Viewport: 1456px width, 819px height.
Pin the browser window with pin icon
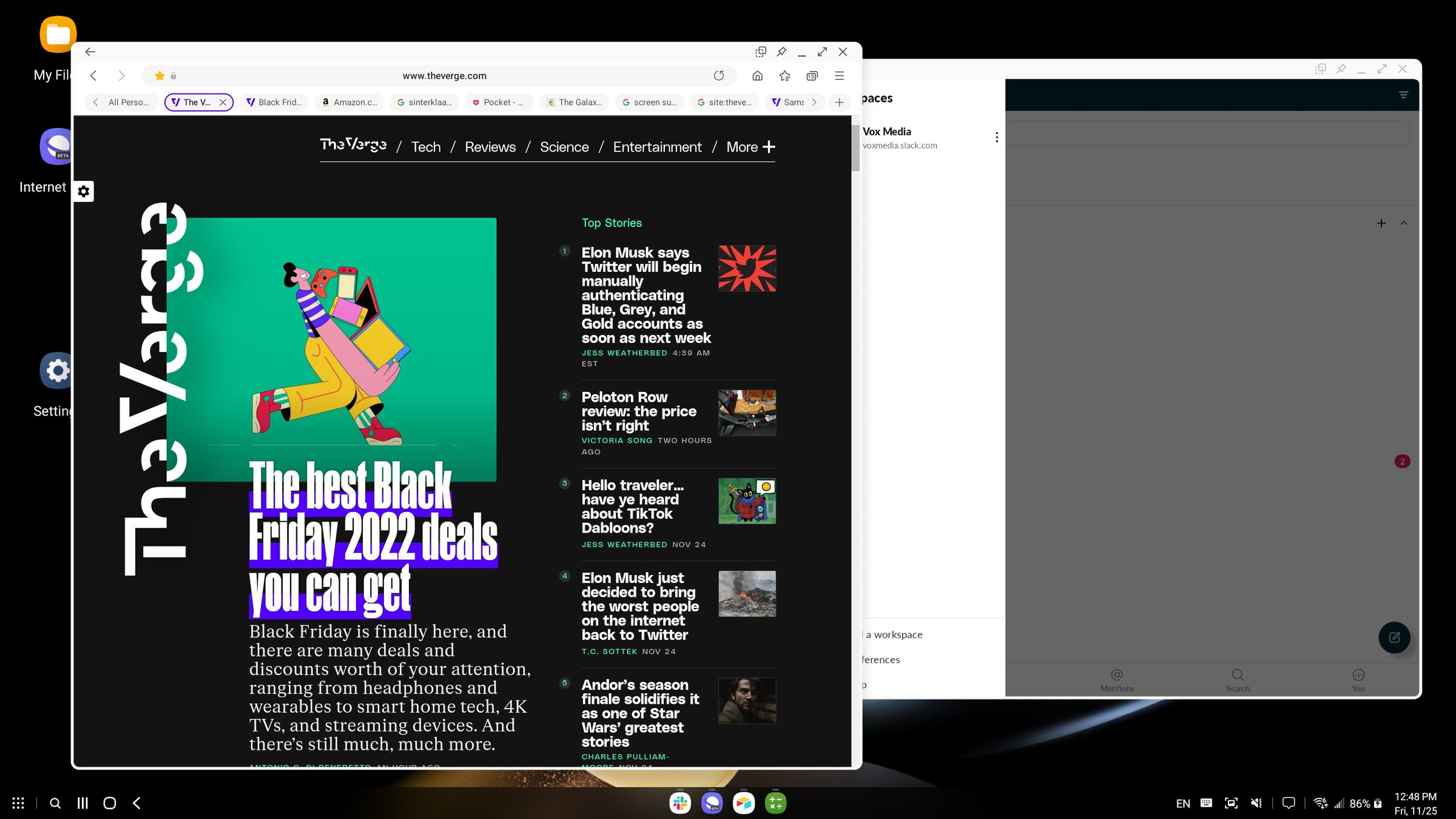pyautogui.click(x=781, y=52)
